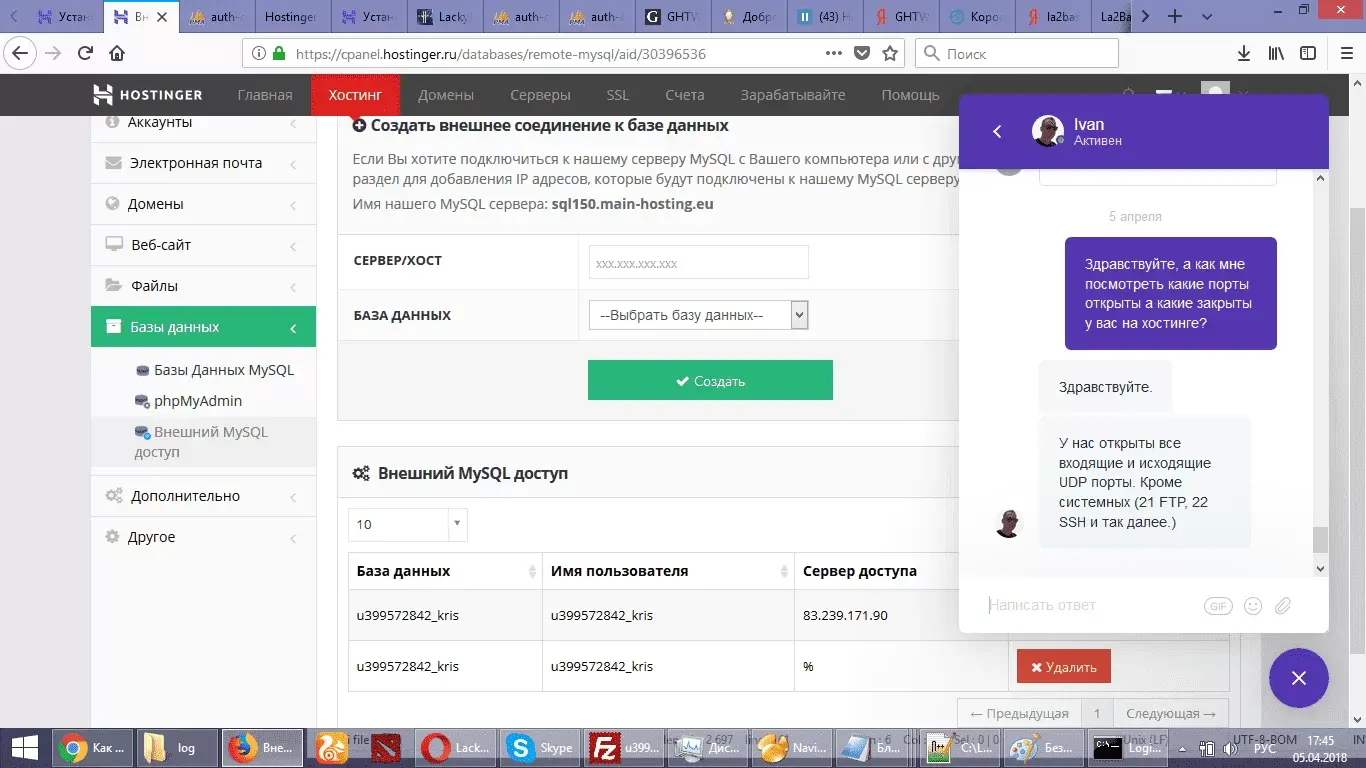The image size is (1366, 768).
Task: Switch to the Chrome taskbar window
Action: tap(92, 747)
